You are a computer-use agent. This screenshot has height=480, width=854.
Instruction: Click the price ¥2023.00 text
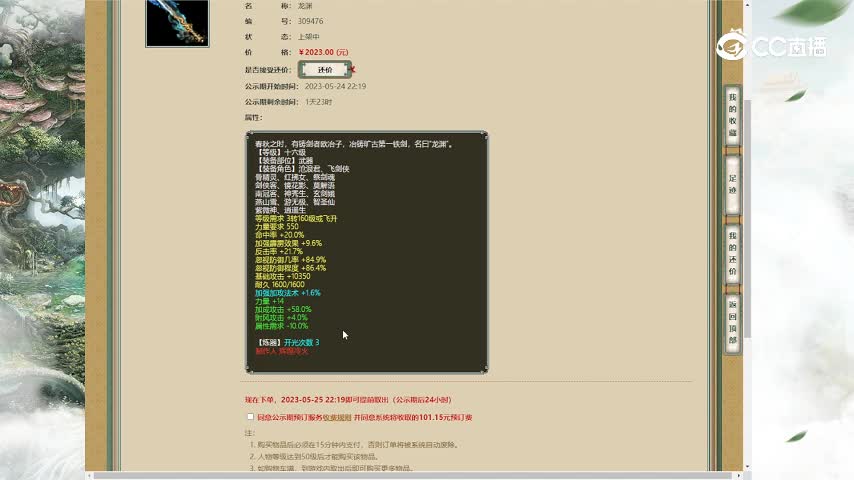(x=324, y=52)
